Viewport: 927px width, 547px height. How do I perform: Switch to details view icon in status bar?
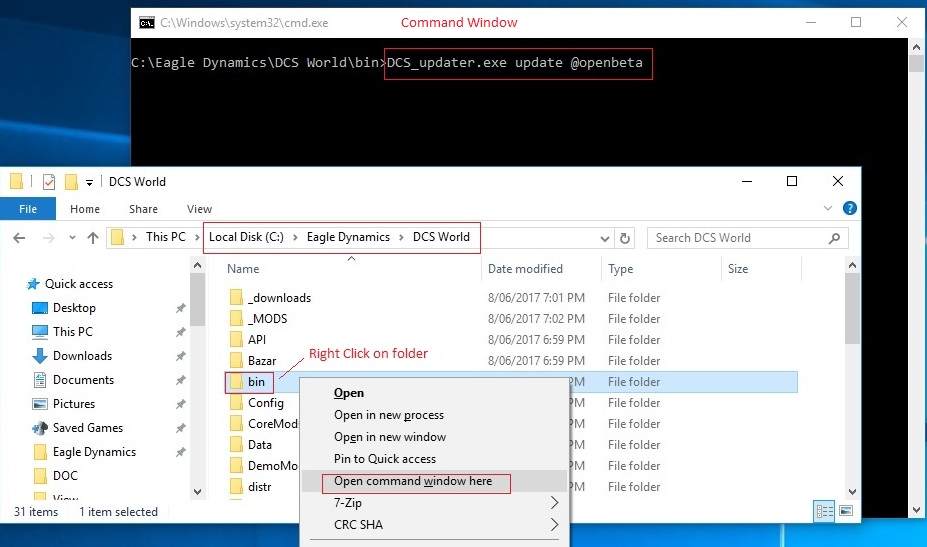[824, 512]
